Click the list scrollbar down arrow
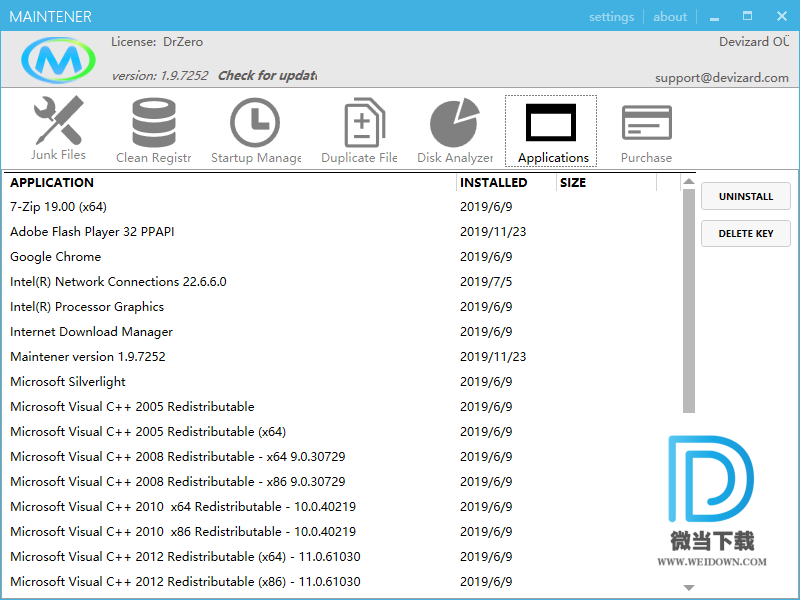Viewport: 800px width, 600px height. 689,588
